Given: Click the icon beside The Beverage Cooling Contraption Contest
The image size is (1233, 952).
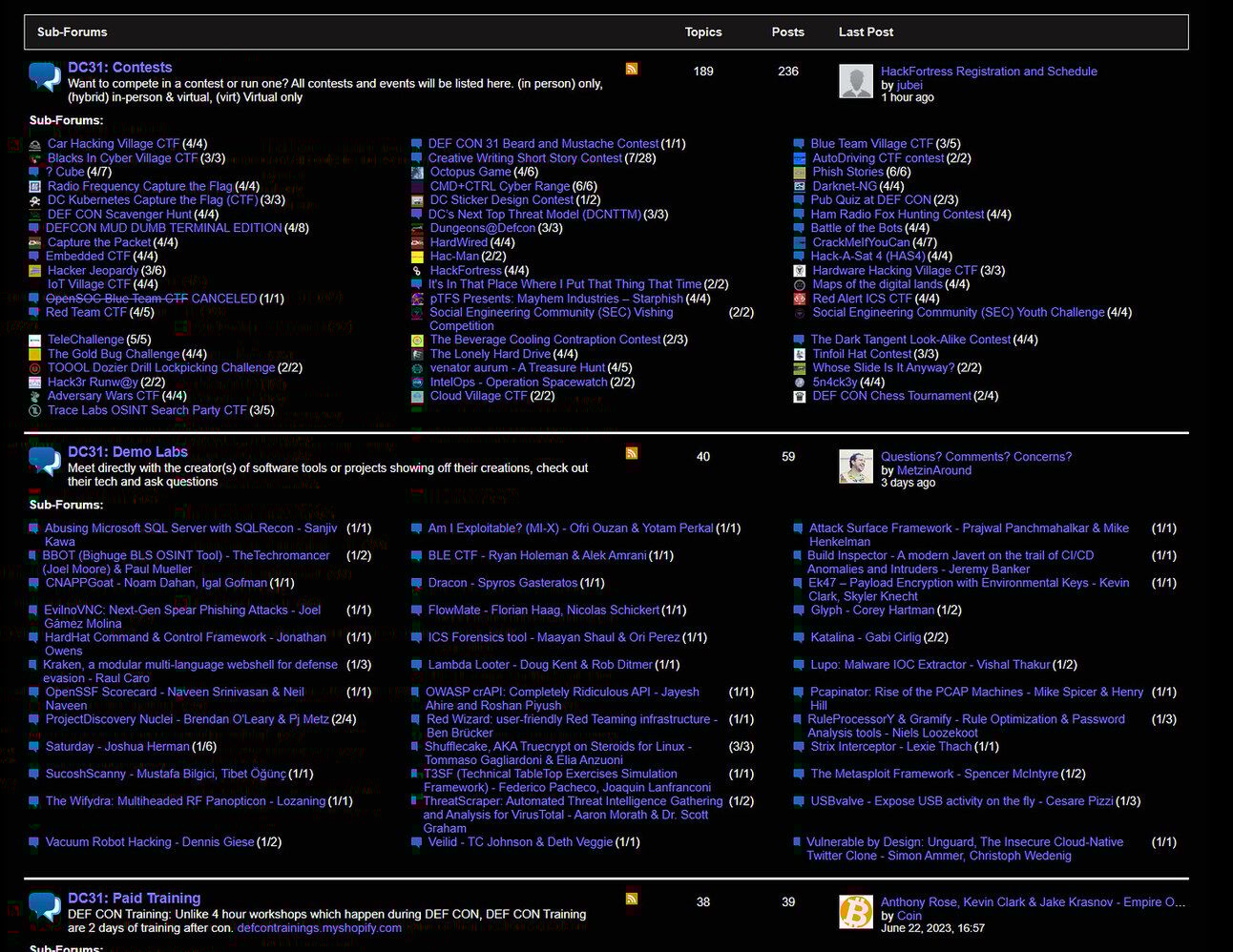Looking at the screenshot, I should click(417, 341).
